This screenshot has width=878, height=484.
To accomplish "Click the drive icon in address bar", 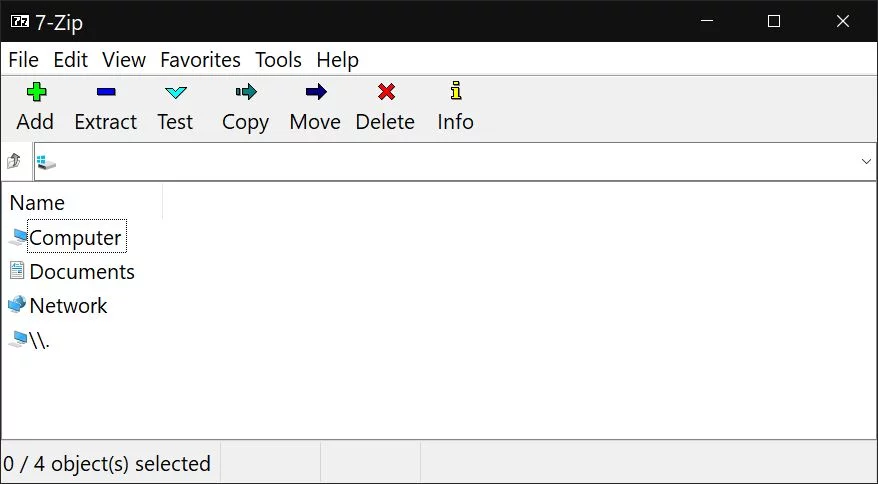I will (x=46, y=162).
